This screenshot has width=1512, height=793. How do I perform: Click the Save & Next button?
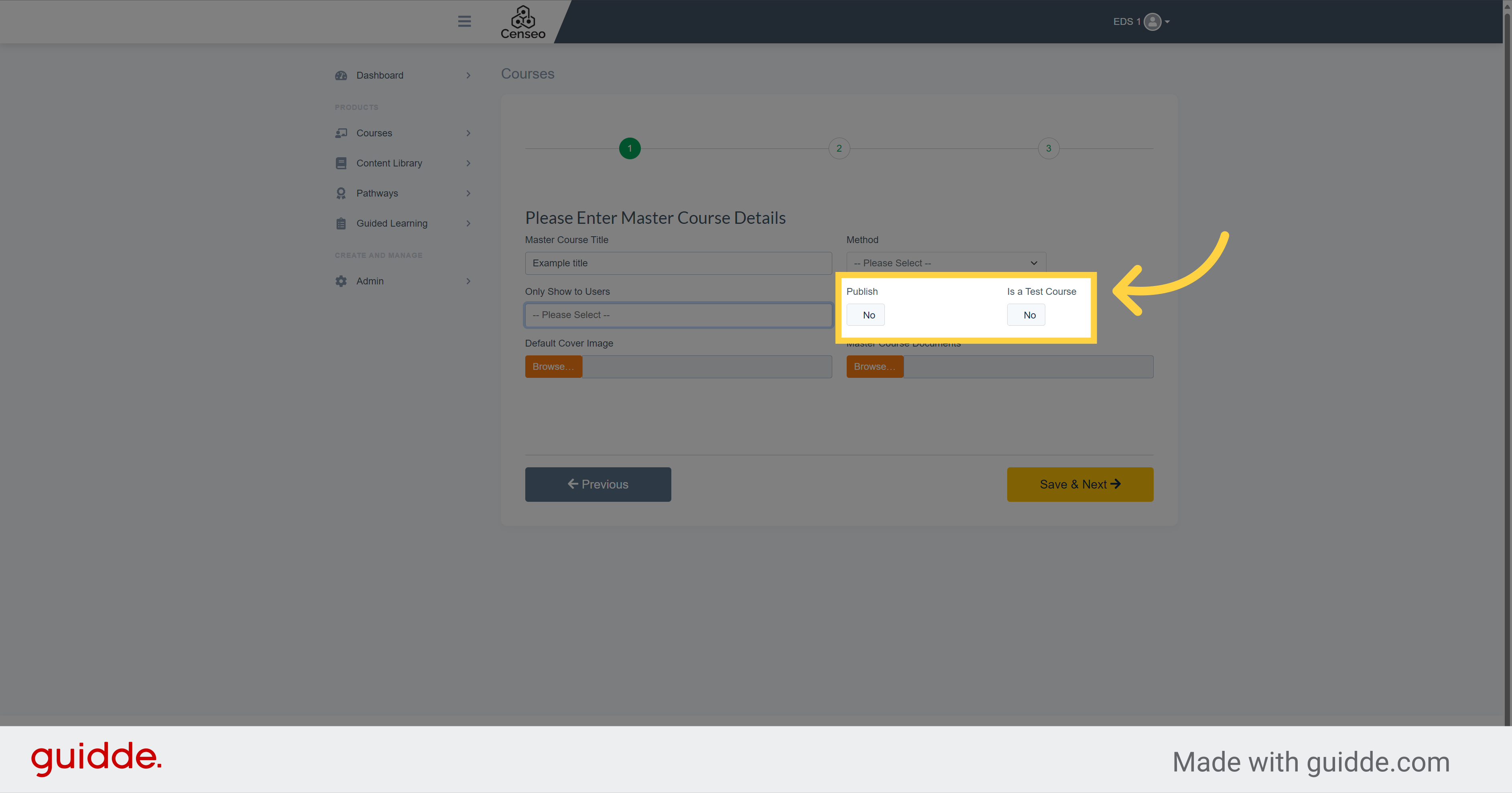click(1080, 484)
